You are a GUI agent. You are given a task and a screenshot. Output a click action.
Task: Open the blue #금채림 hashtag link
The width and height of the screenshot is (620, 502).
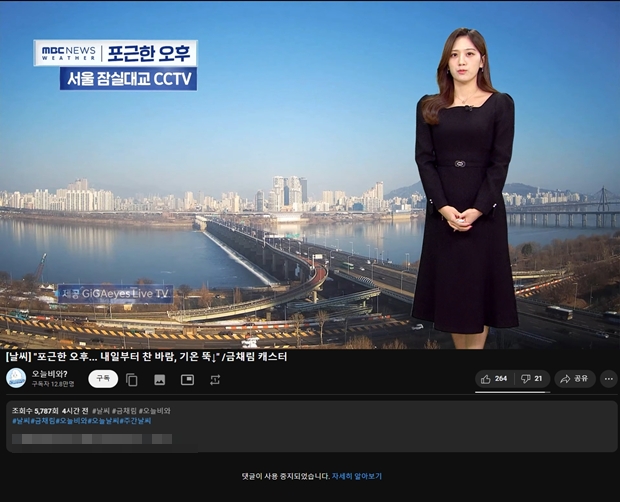42,421
